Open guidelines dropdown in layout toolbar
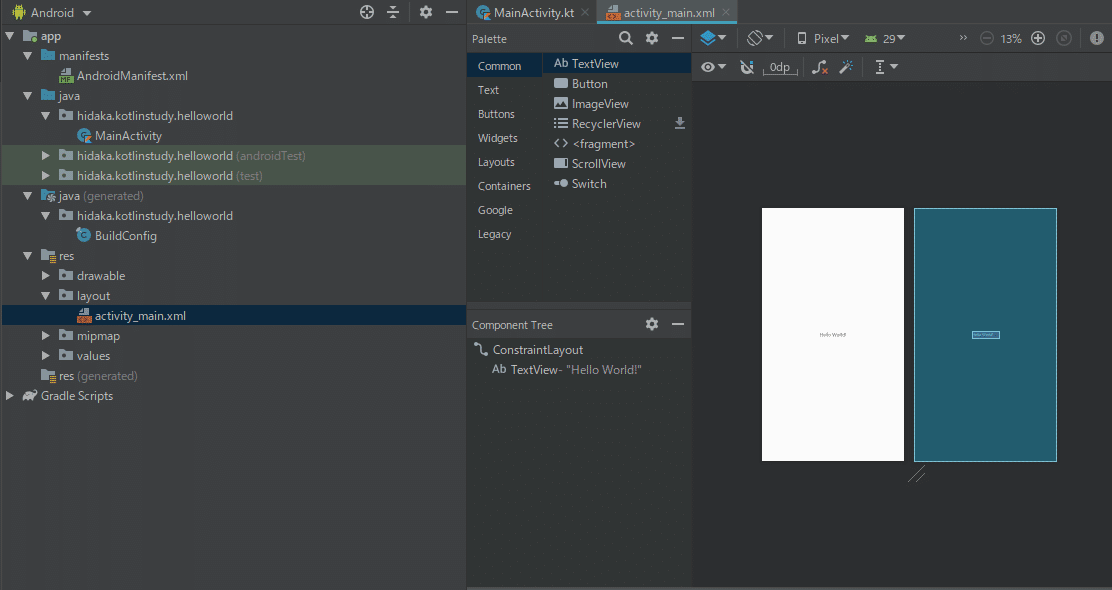Image resolution: width=1112 pixels, height=590 pixels. point(886,67)
